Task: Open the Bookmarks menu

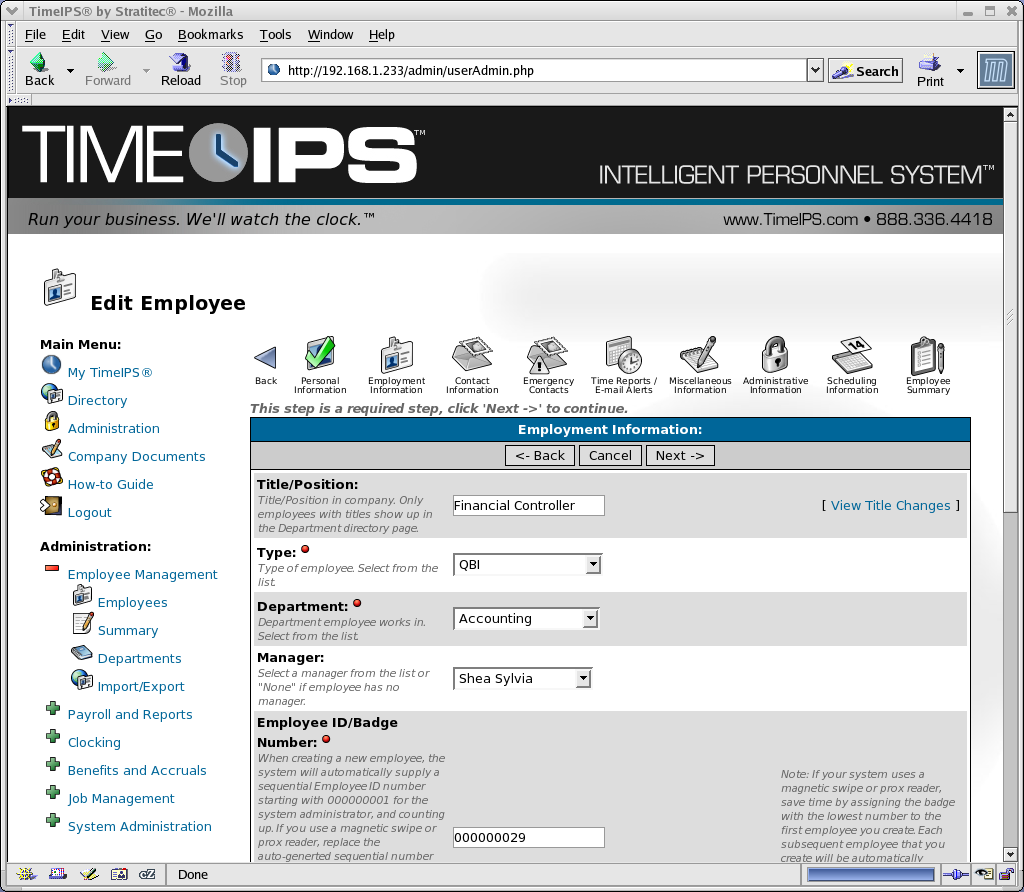Action: coord(210,35)
